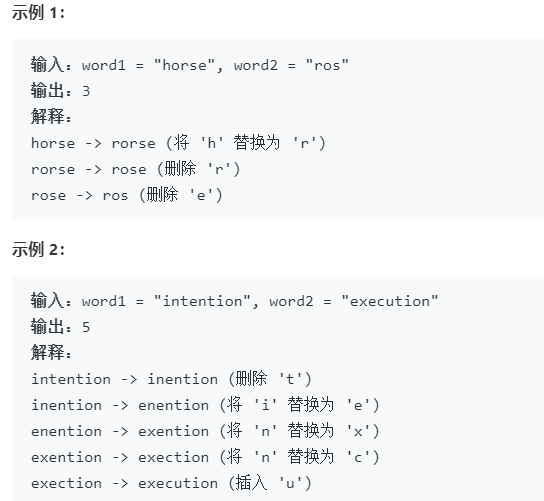This screenshot has height=501, width=544.
Task: Click the word "horse" in the first input line
Action: coord(185,65)
